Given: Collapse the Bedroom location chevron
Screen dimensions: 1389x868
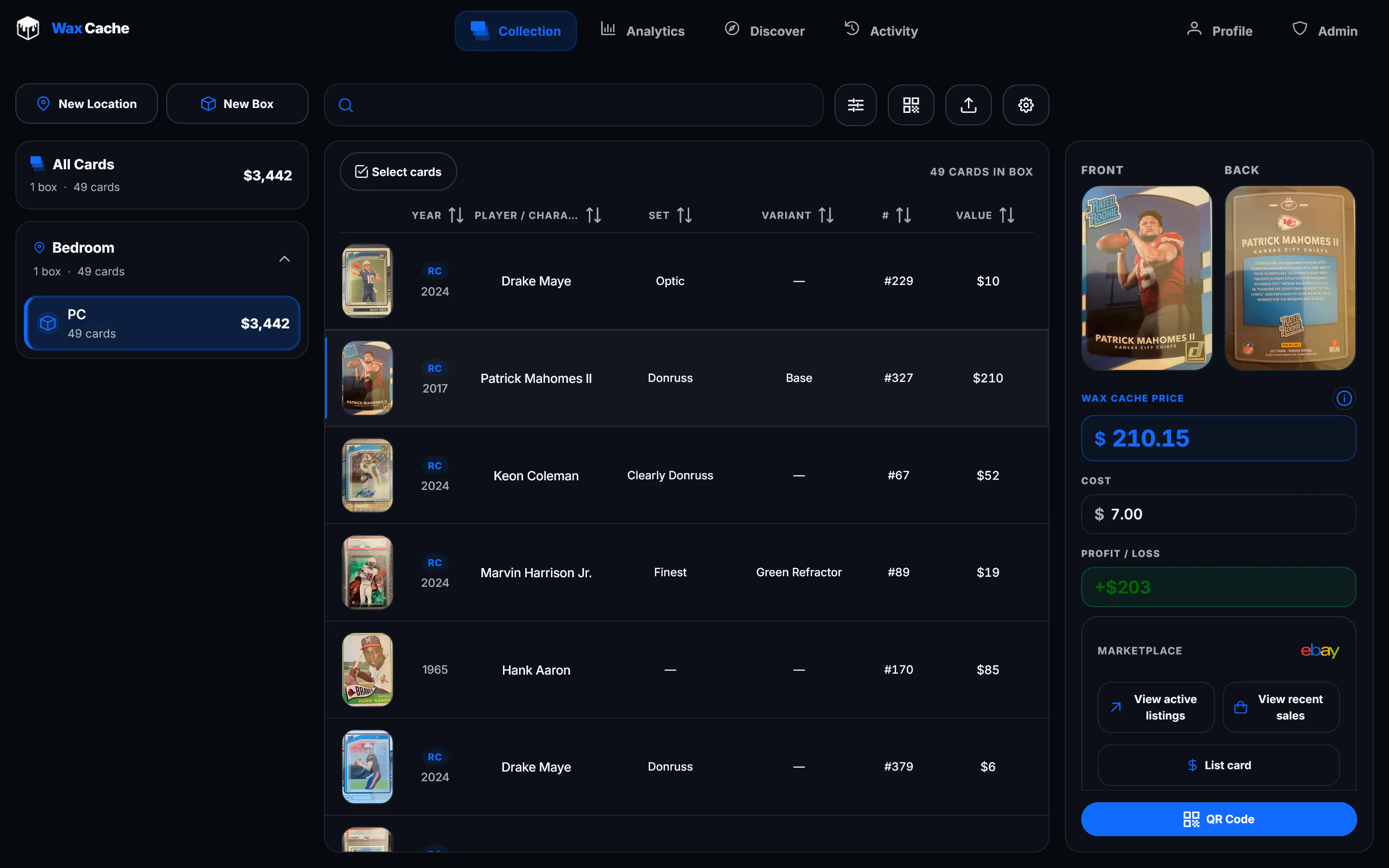Looking at the screenshot, I should [284, 259].
